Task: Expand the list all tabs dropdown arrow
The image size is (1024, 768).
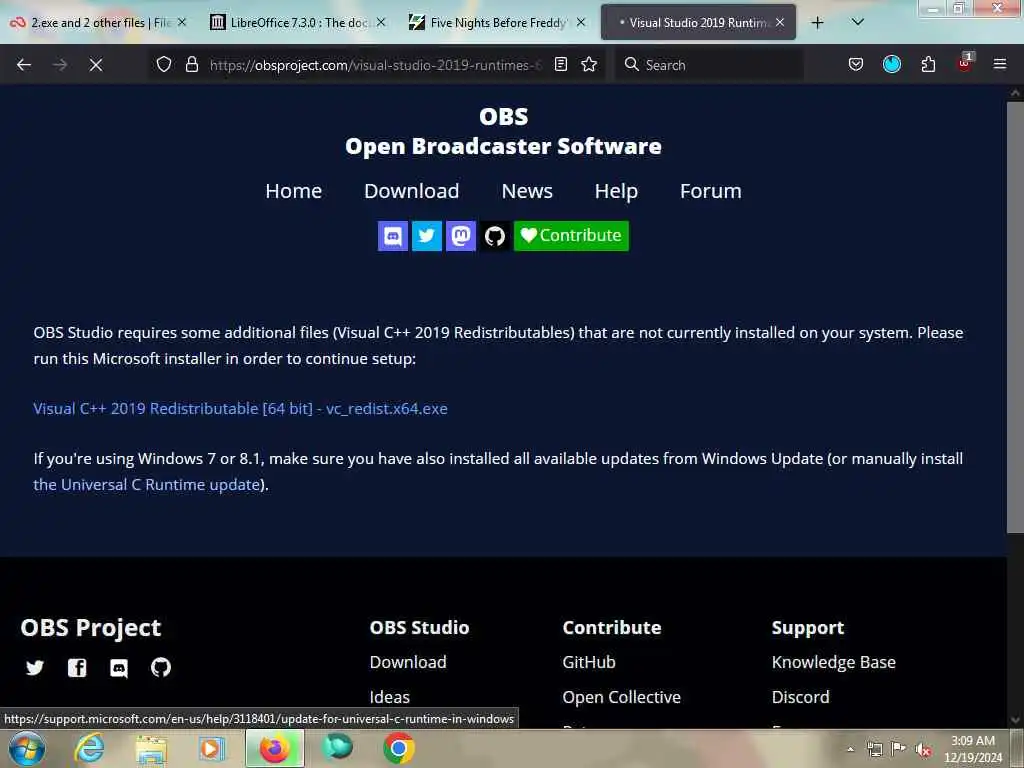Action: (857, 22)
